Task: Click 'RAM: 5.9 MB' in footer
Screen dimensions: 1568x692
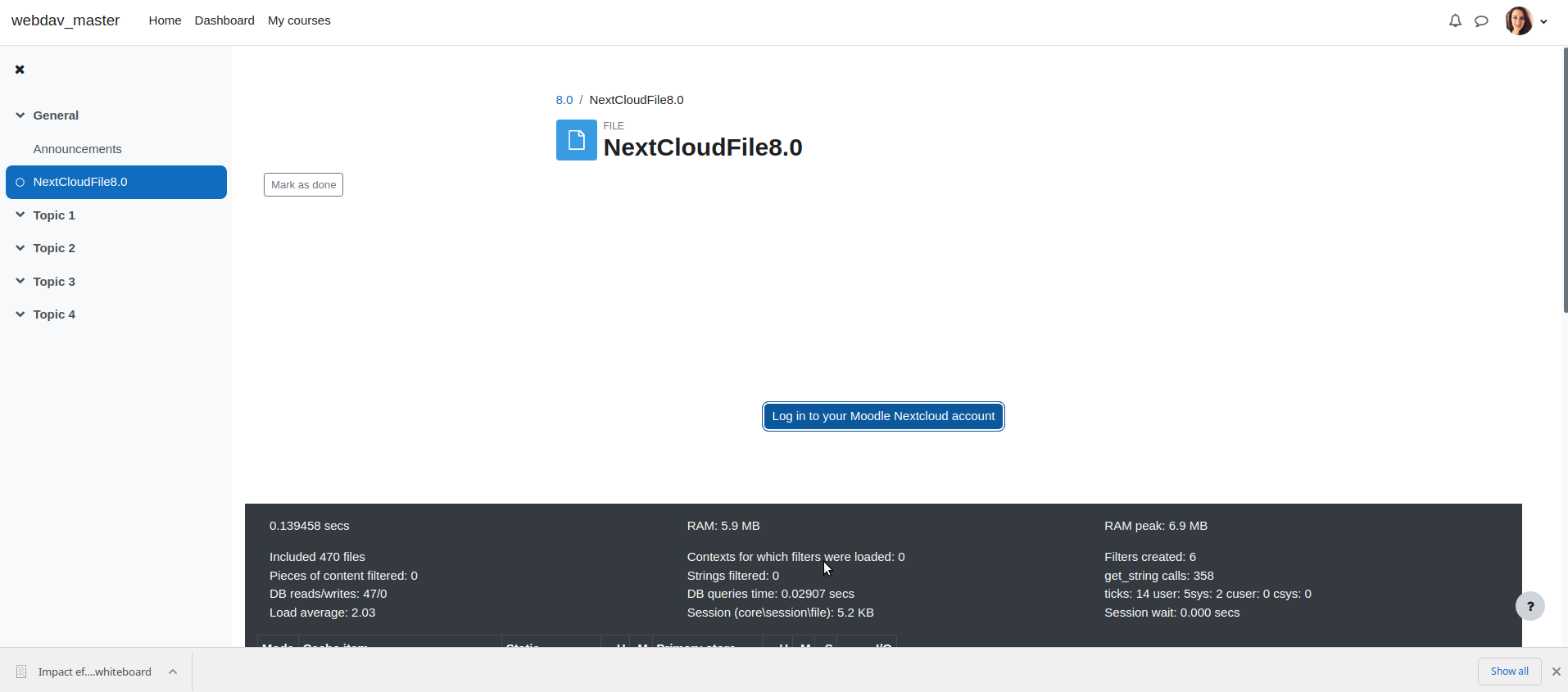Action: 723,526
